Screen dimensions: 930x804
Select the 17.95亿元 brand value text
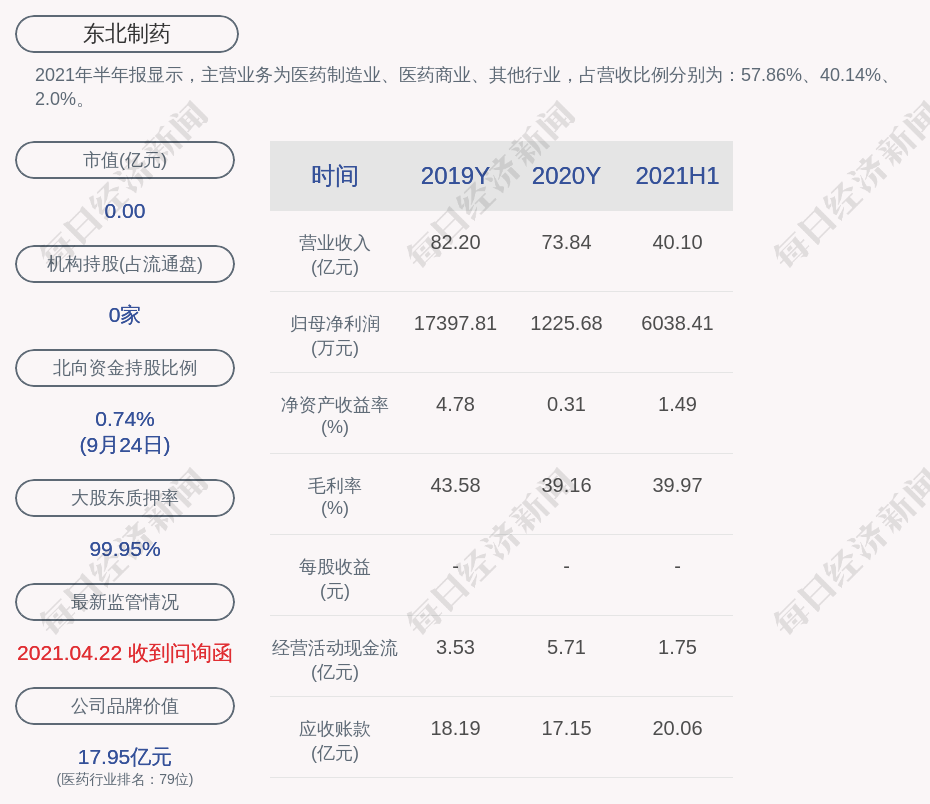coord(125,757)
